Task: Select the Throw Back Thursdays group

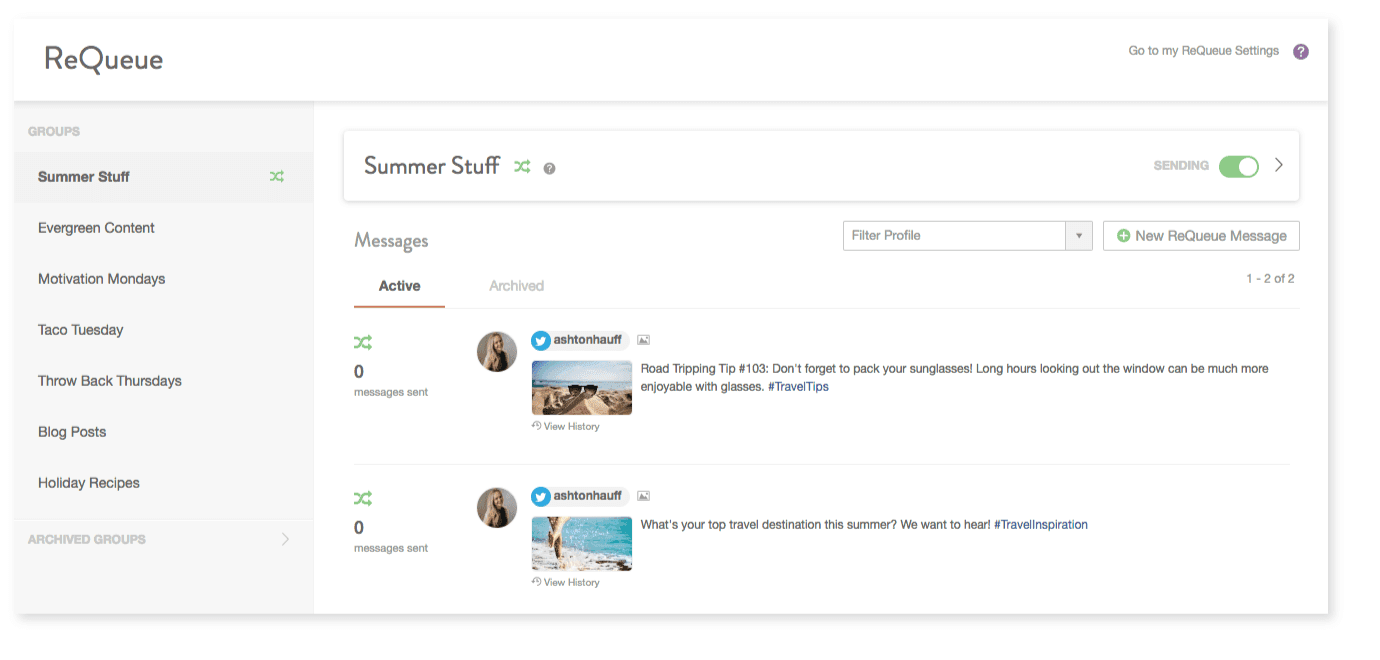Action: [164, 381]
